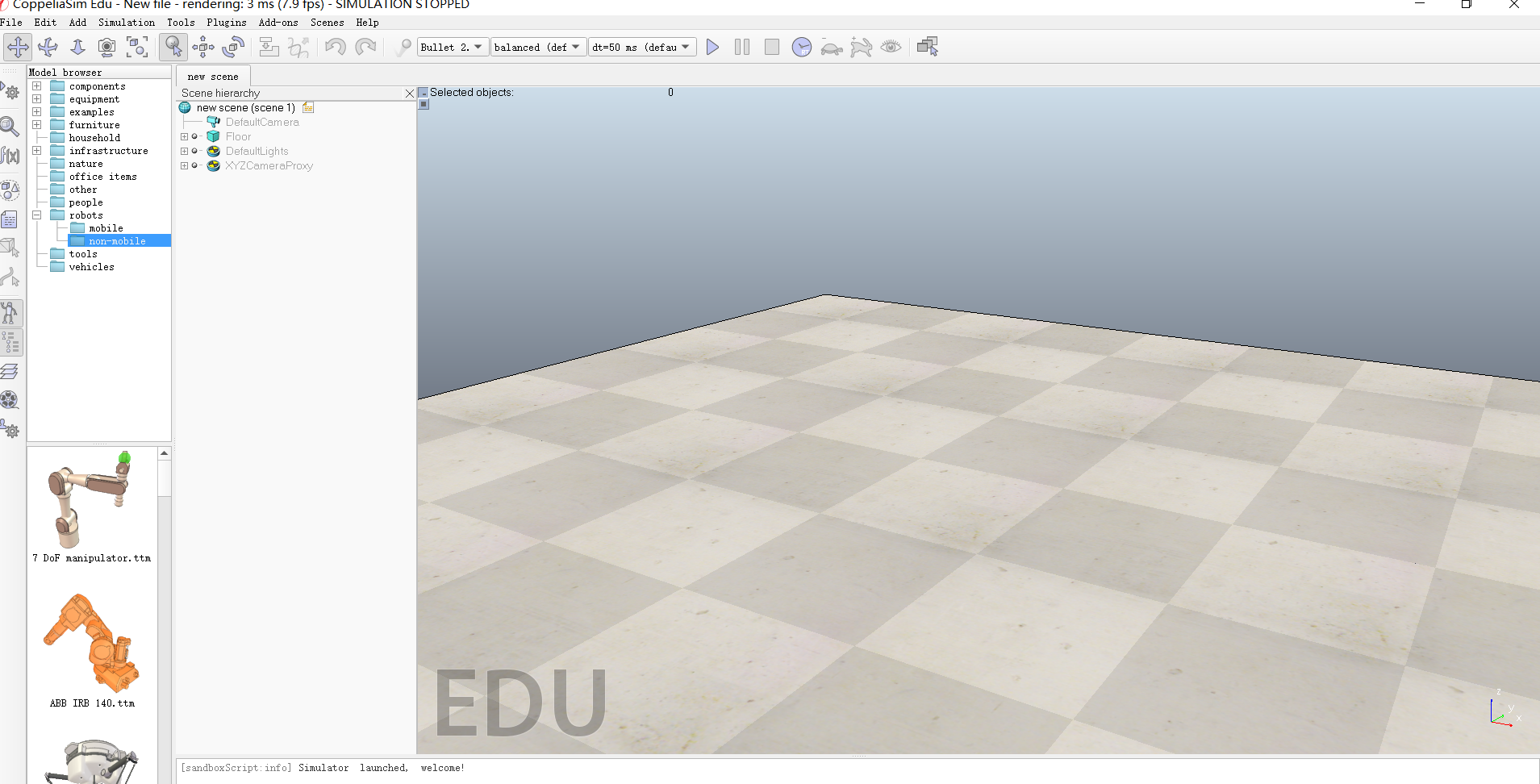Open the script icon beside new scene (scene 1)
Screen dimensions: 1540x784
pyautogui.click(x=308, y=107)
